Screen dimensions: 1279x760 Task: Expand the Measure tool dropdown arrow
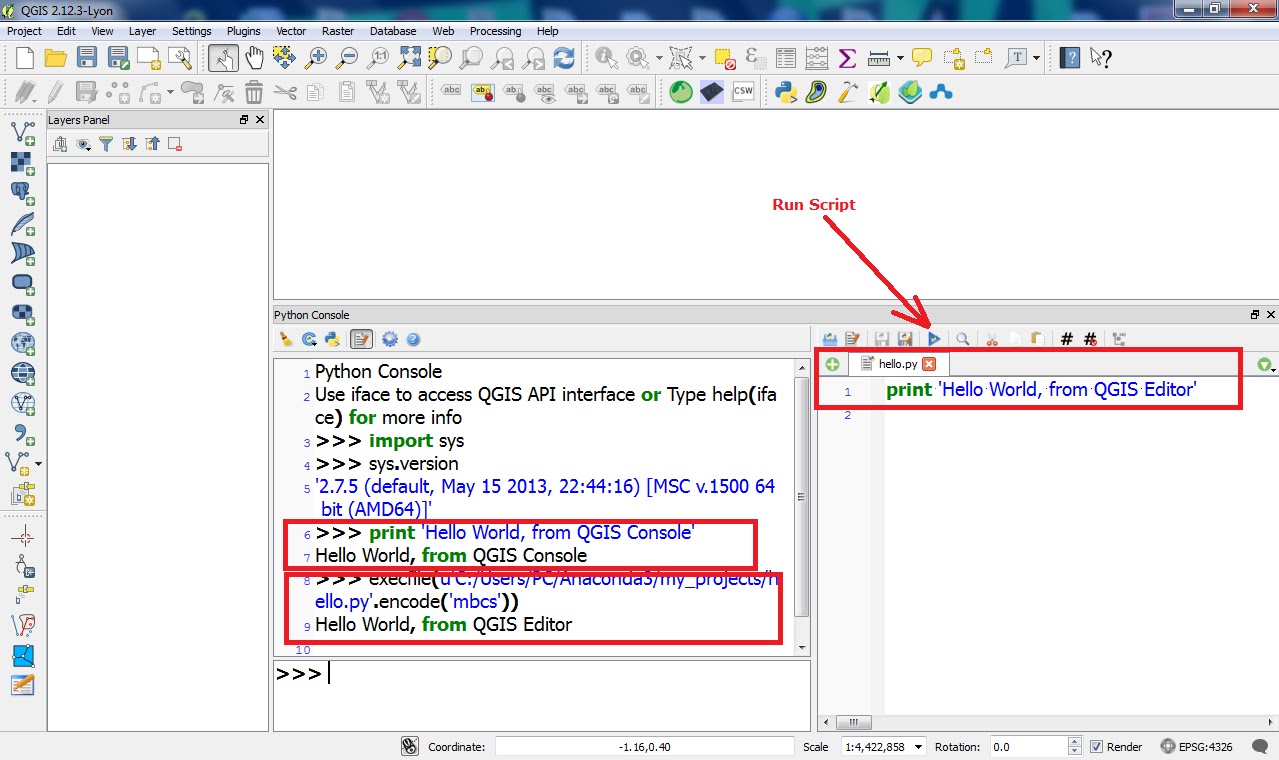coord(901,58)
